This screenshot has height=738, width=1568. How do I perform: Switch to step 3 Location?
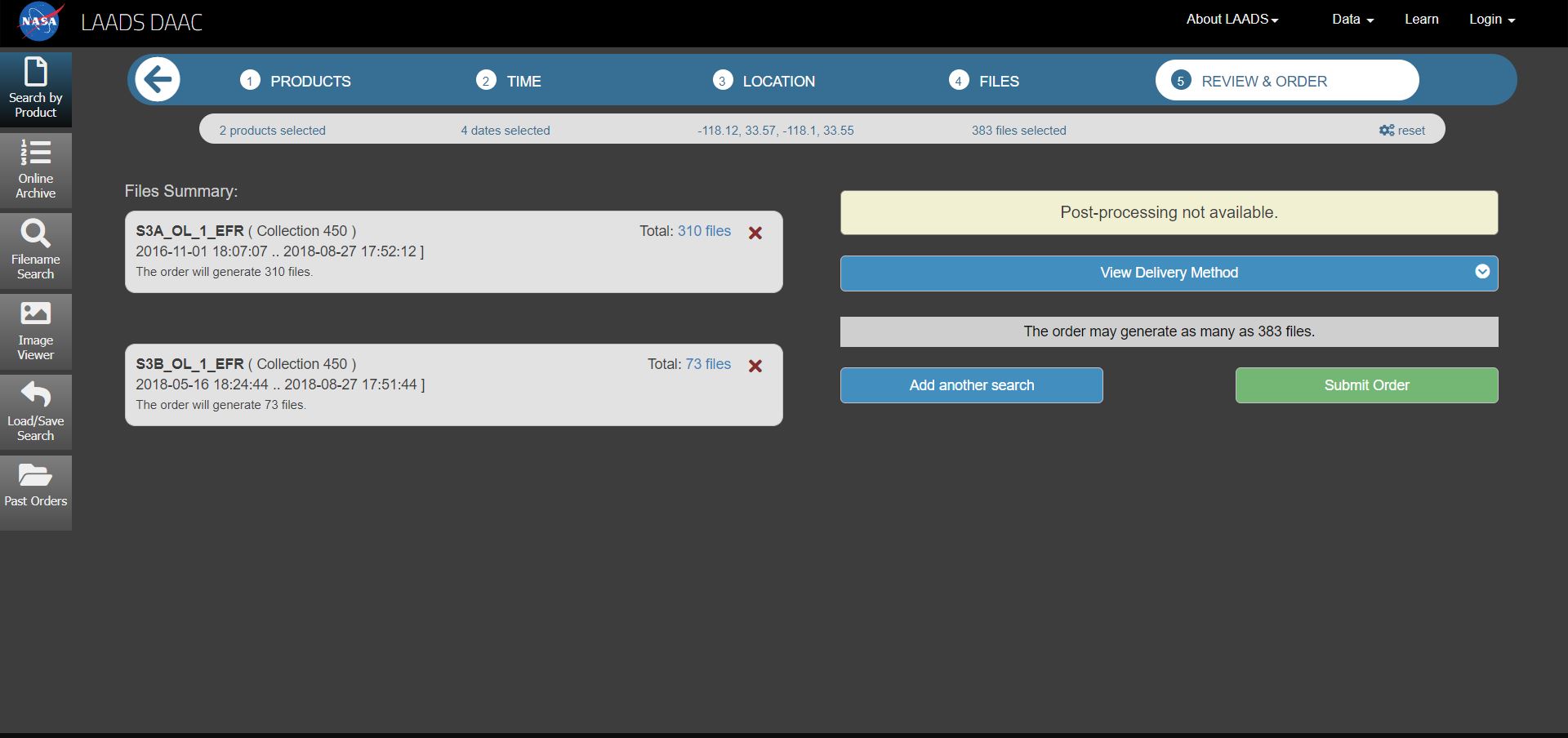764,81
